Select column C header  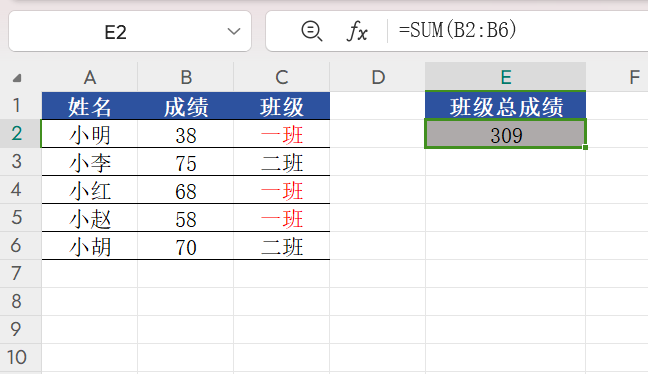pyautogui.click(x=282, y=77)
